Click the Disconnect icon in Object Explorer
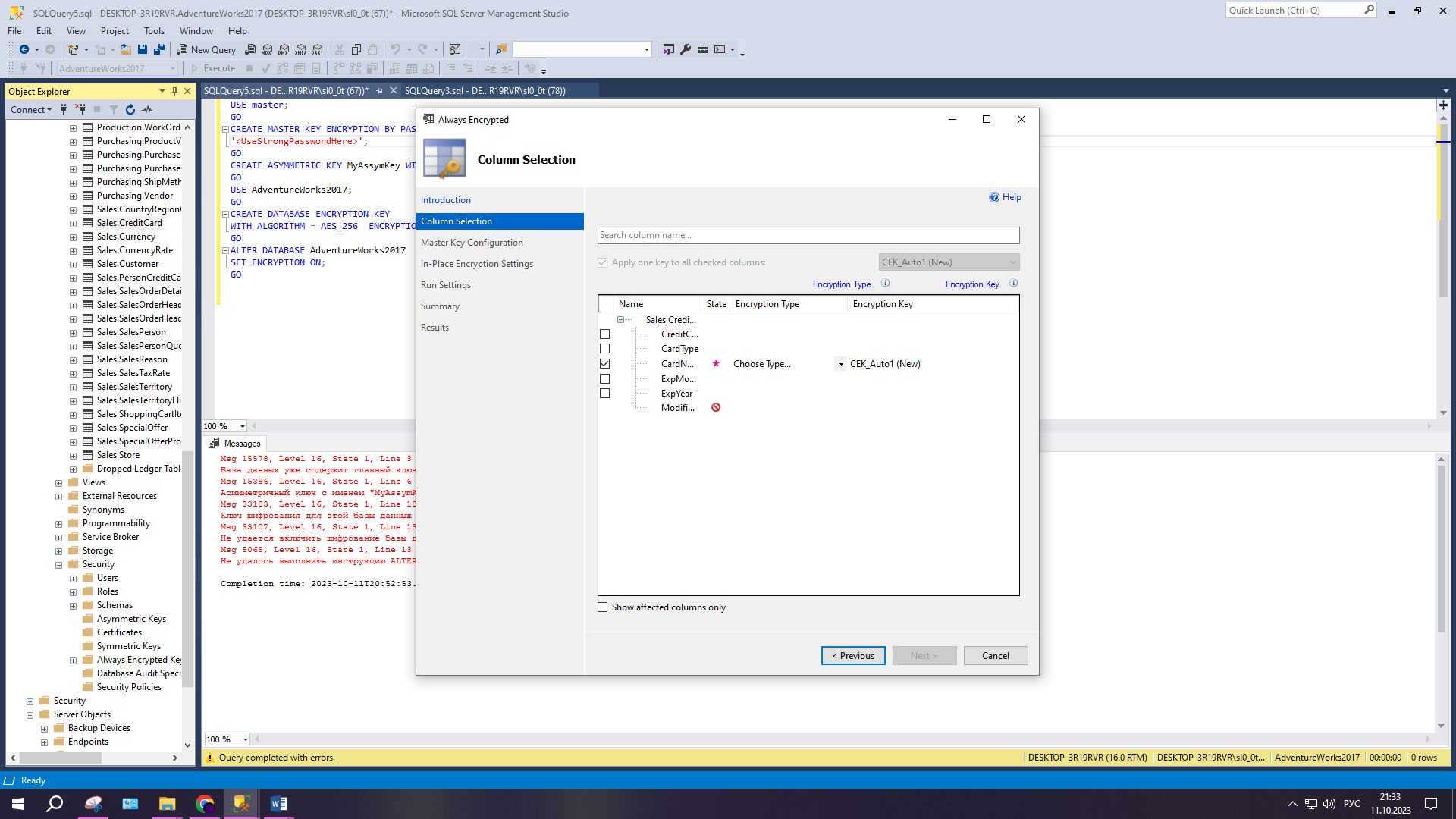This screenshot has height=819, width=1456. pos(80,110)
